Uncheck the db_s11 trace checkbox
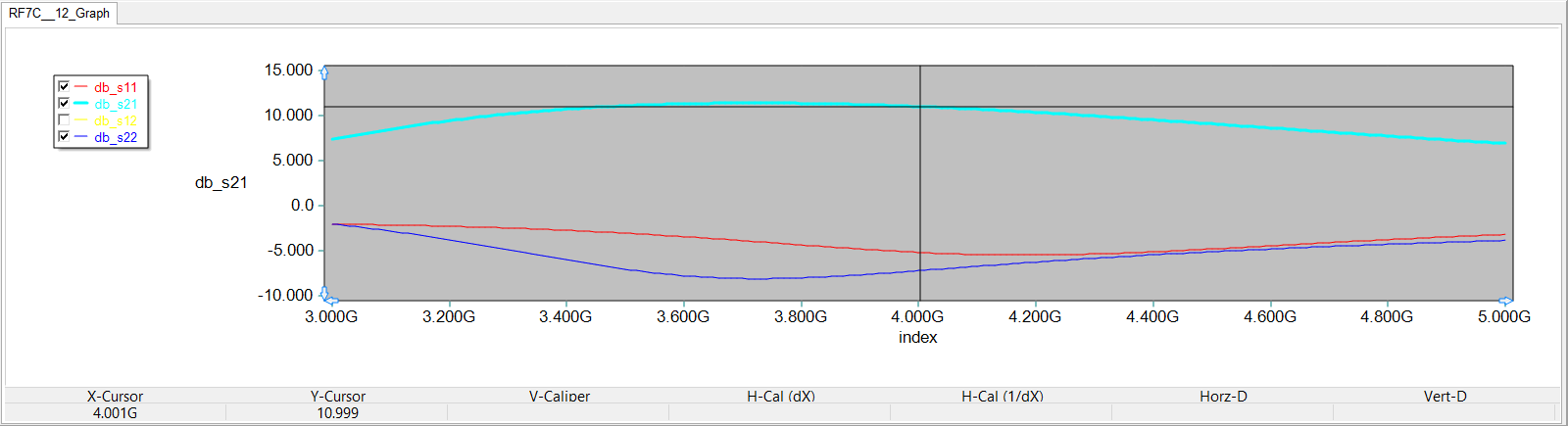1568x426 pixels. (64, 87)
